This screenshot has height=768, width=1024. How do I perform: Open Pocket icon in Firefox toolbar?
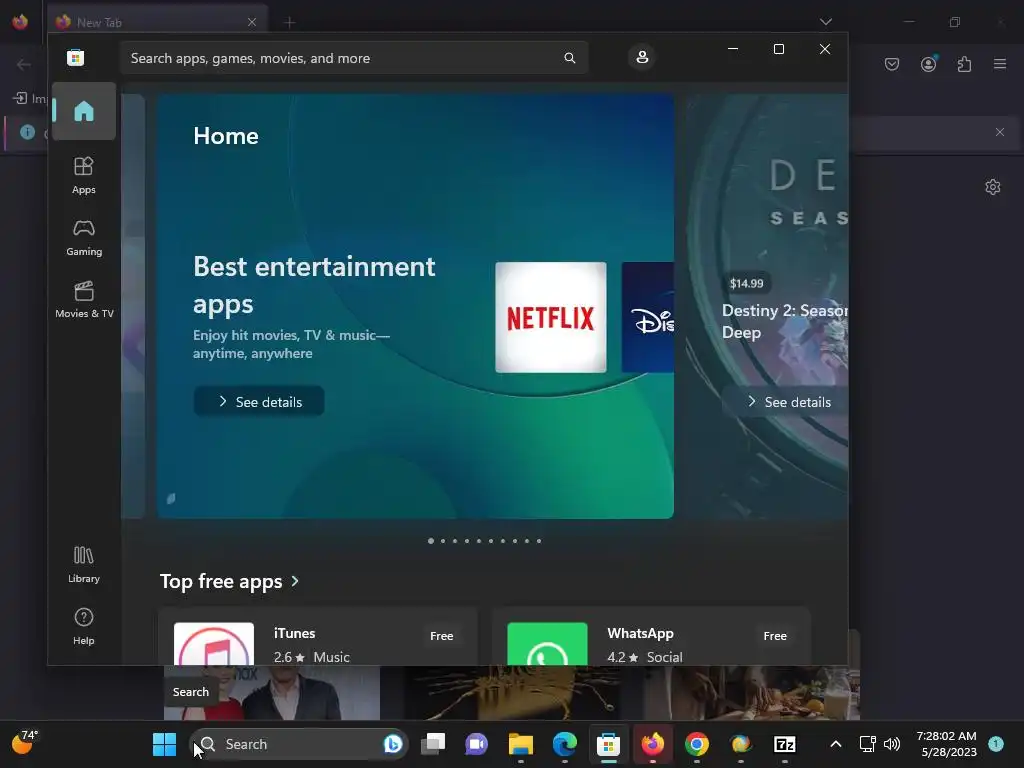click(892, 64)
